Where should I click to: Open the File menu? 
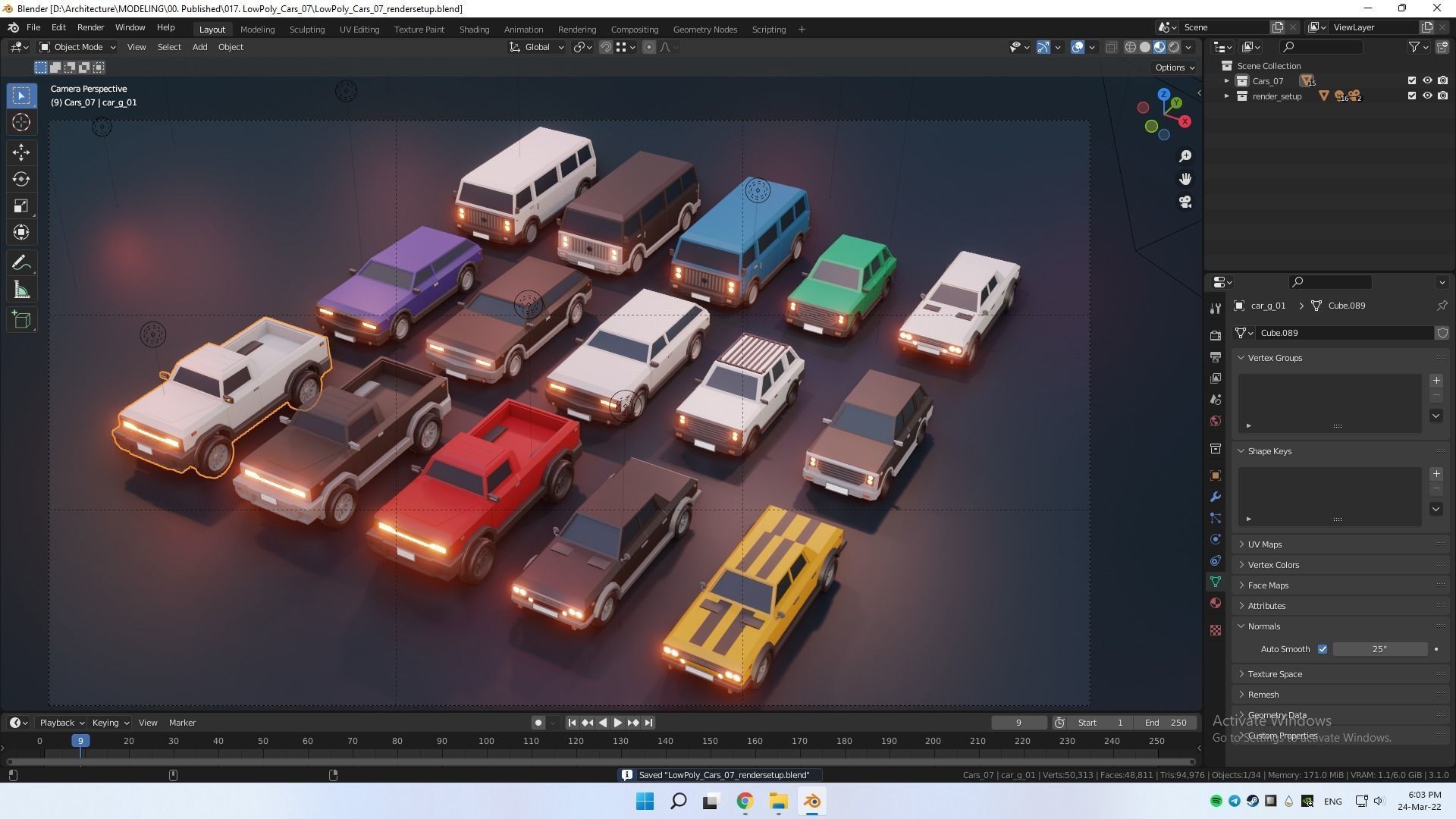click(33, 27)
